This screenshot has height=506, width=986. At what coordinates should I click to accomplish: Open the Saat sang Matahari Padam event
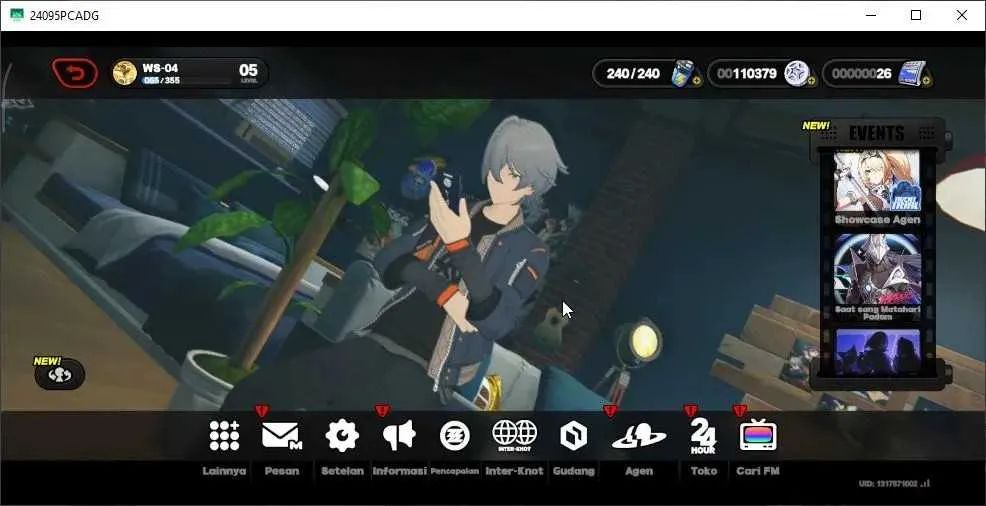coord(877,270)
